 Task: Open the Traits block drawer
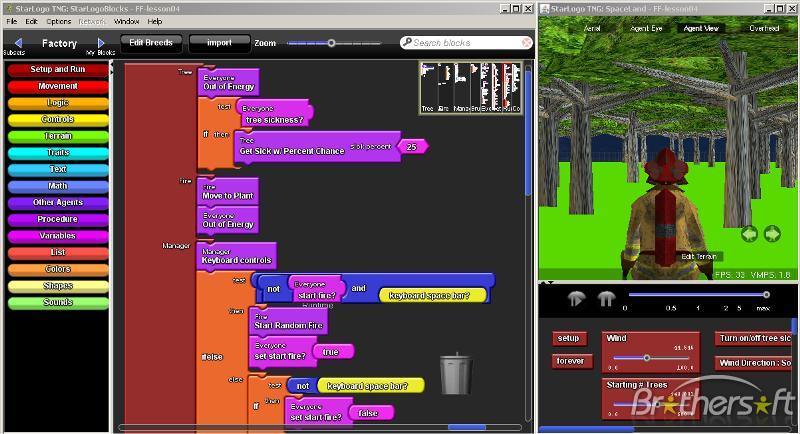(58, 152)
